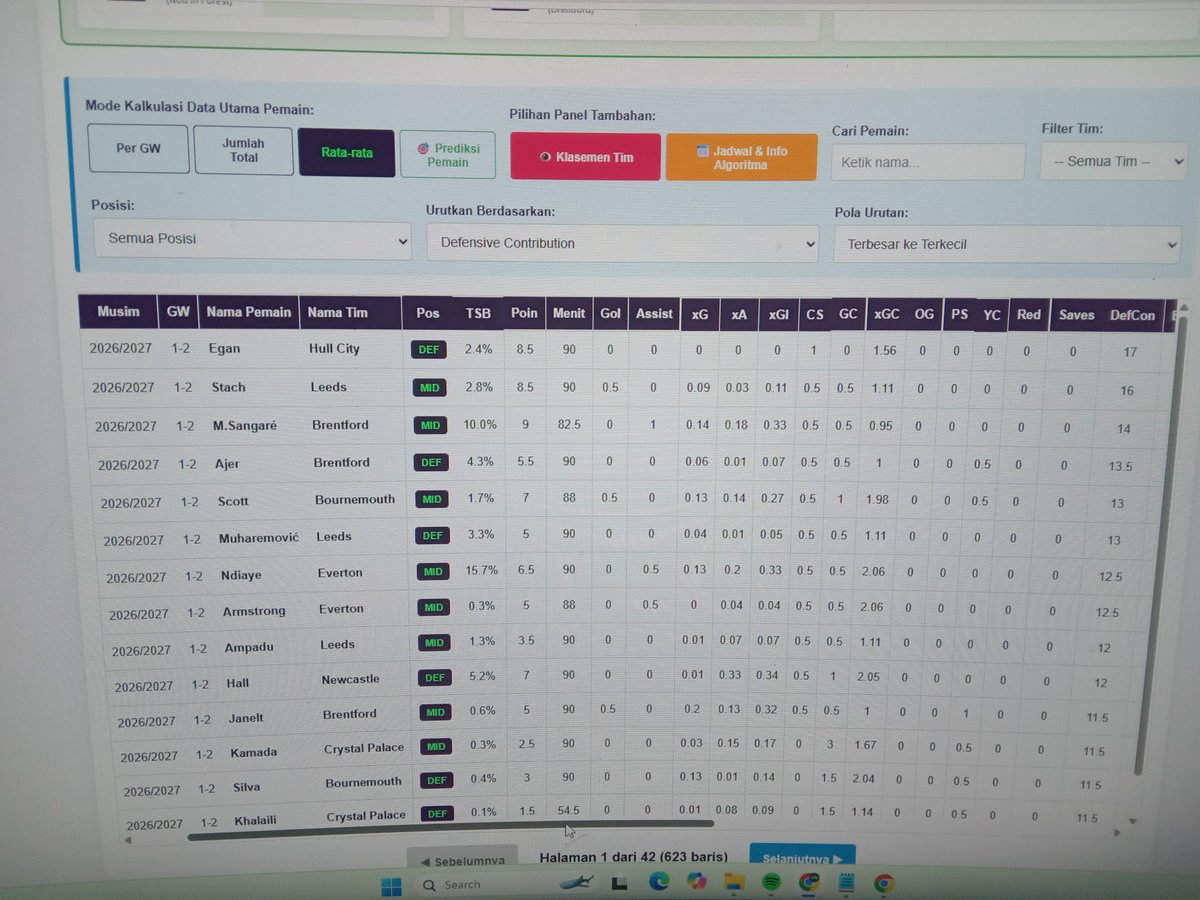
Task: Click the xGC column header
Action: pos(886,314)
